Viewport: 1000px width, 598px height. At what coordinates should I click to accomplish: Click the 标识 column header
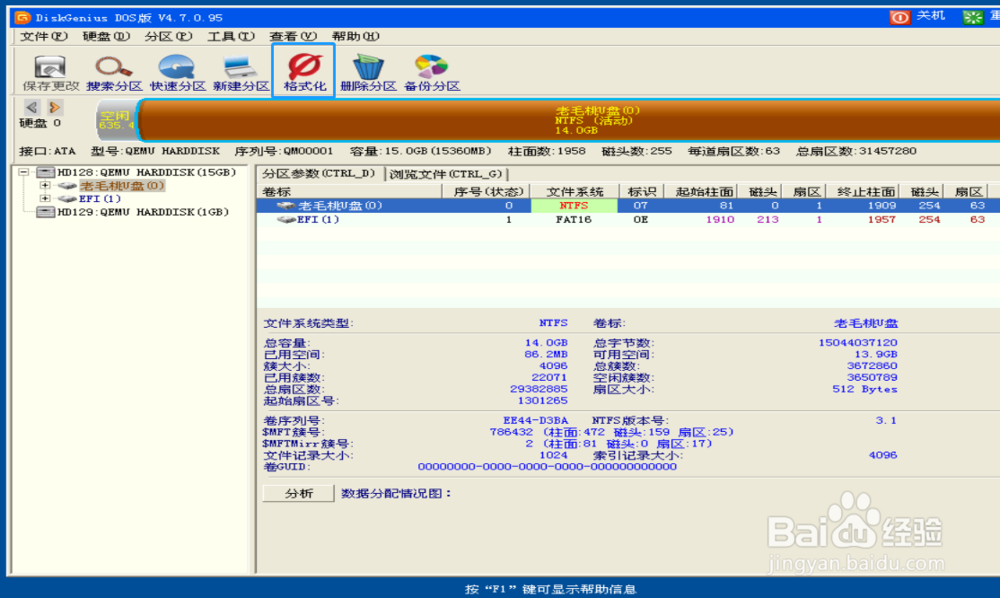(641, 191)
